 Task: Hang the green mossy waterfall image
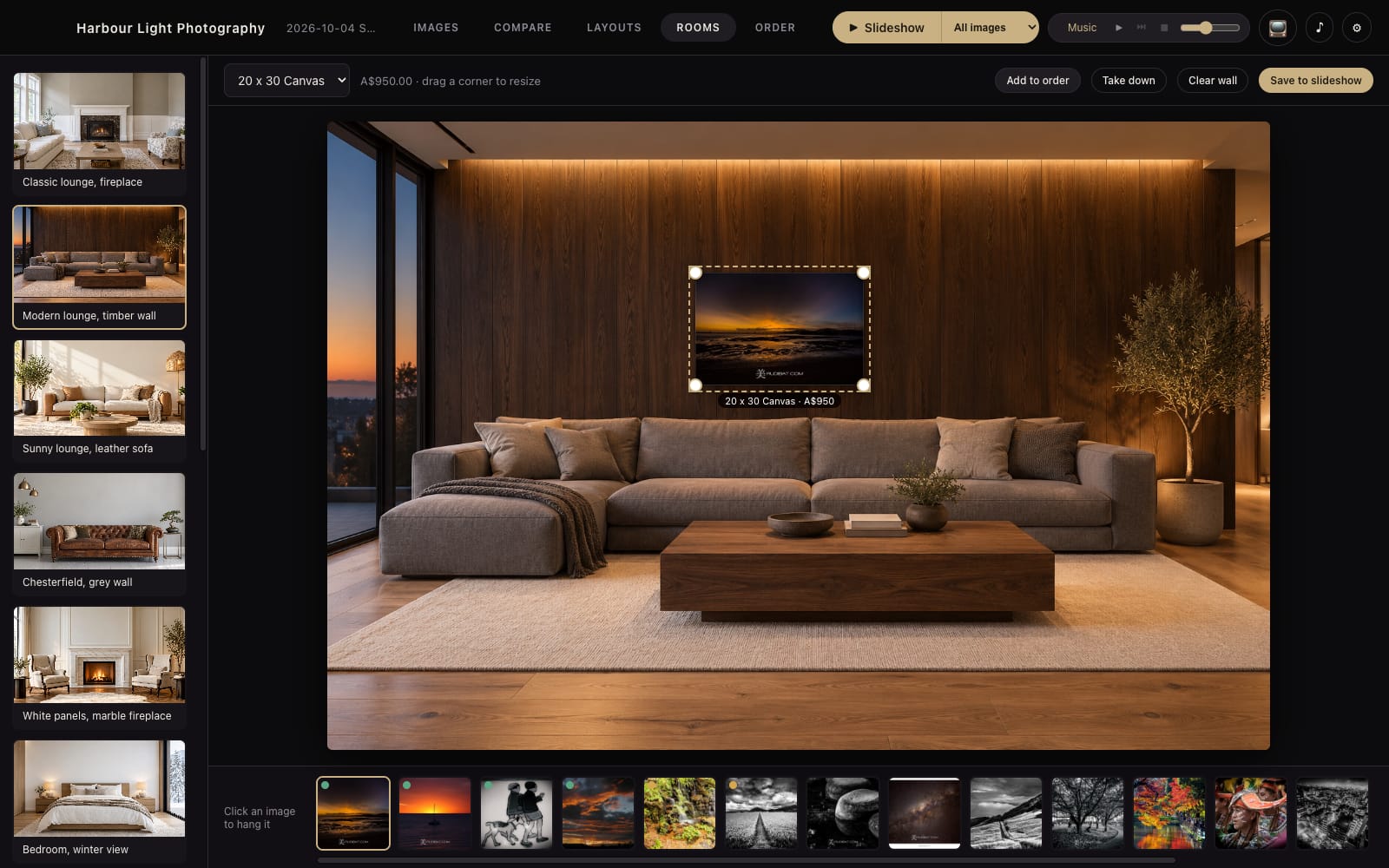point(680,813)
